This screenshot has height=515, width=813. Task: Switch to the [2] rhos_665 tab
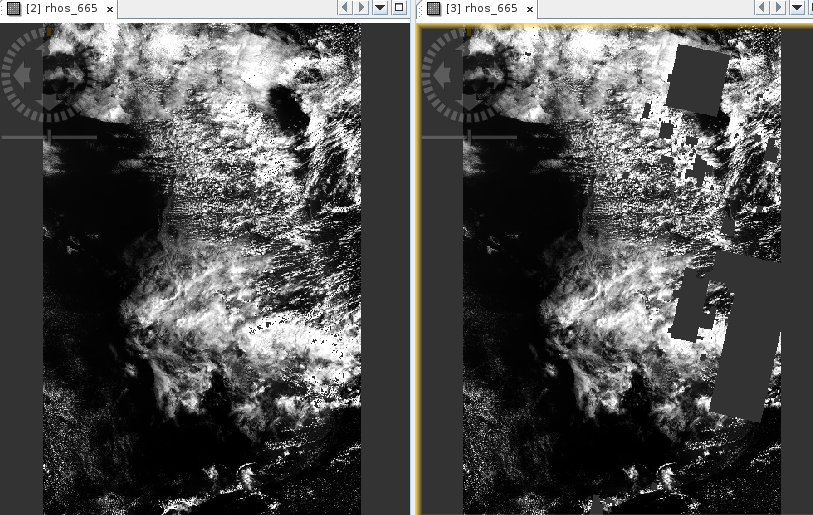(61, 8)
